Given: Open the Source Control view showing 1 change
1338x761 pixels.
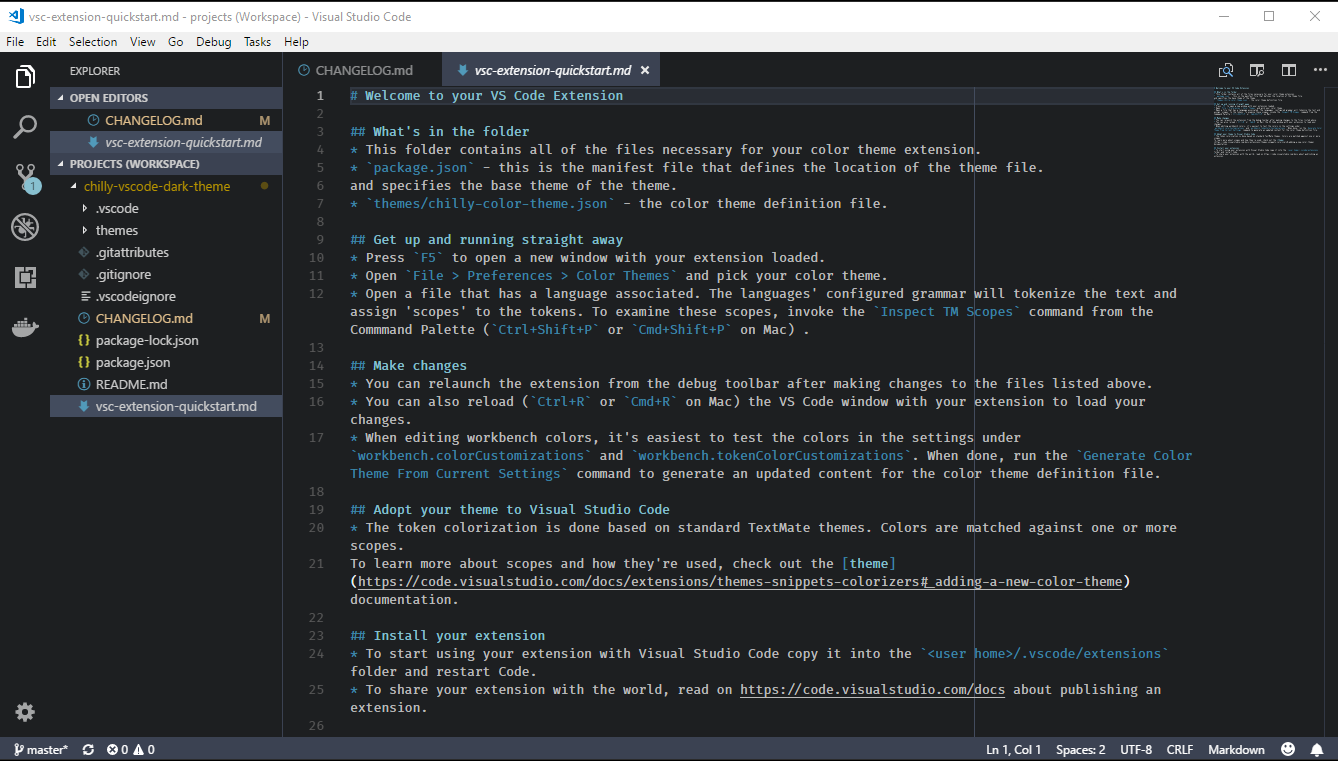Looking at the screenshot, I should [24, 176].
